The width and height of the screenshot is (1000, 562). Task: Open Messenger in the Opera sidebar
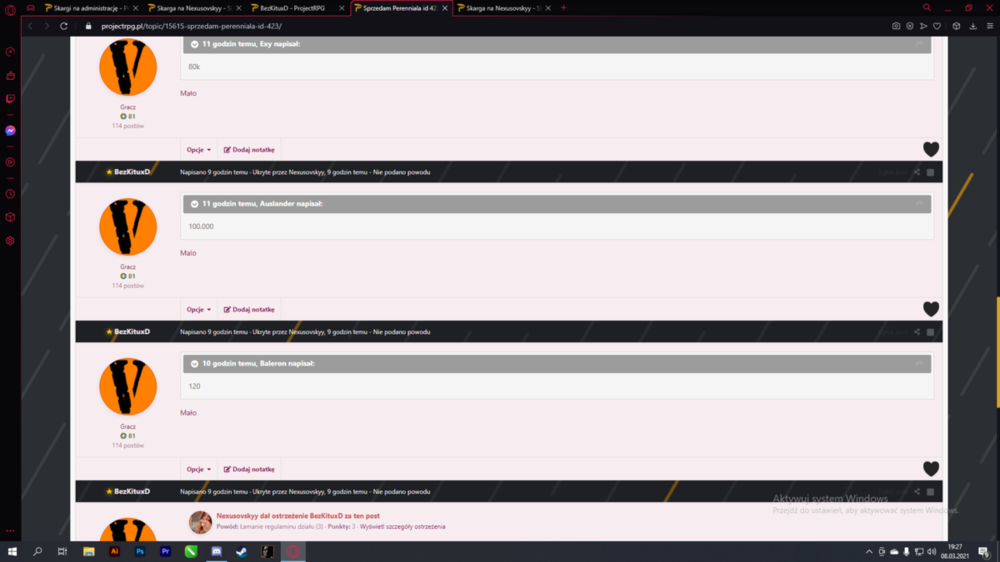coord(10,130)
